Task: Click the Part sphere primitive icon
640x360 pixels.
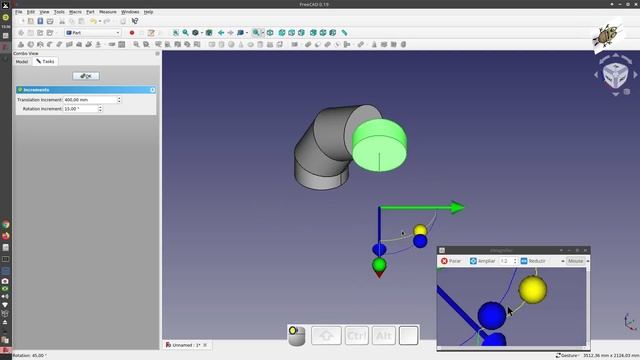Action: [x=231, y=44]
